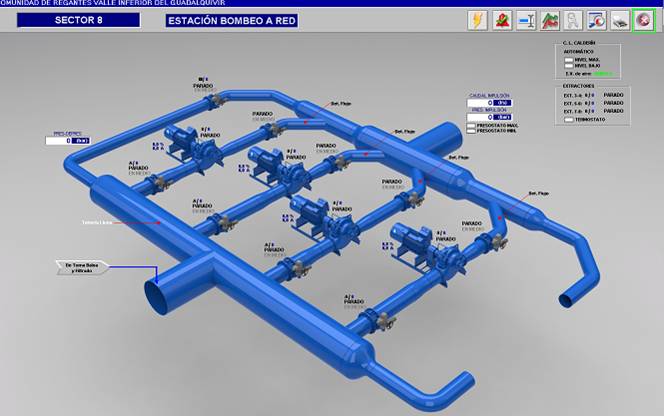This screenshot has height=416, width=664.
Task: Click the PRESOSTATO MAX indicator box
Action: (471, 126)
